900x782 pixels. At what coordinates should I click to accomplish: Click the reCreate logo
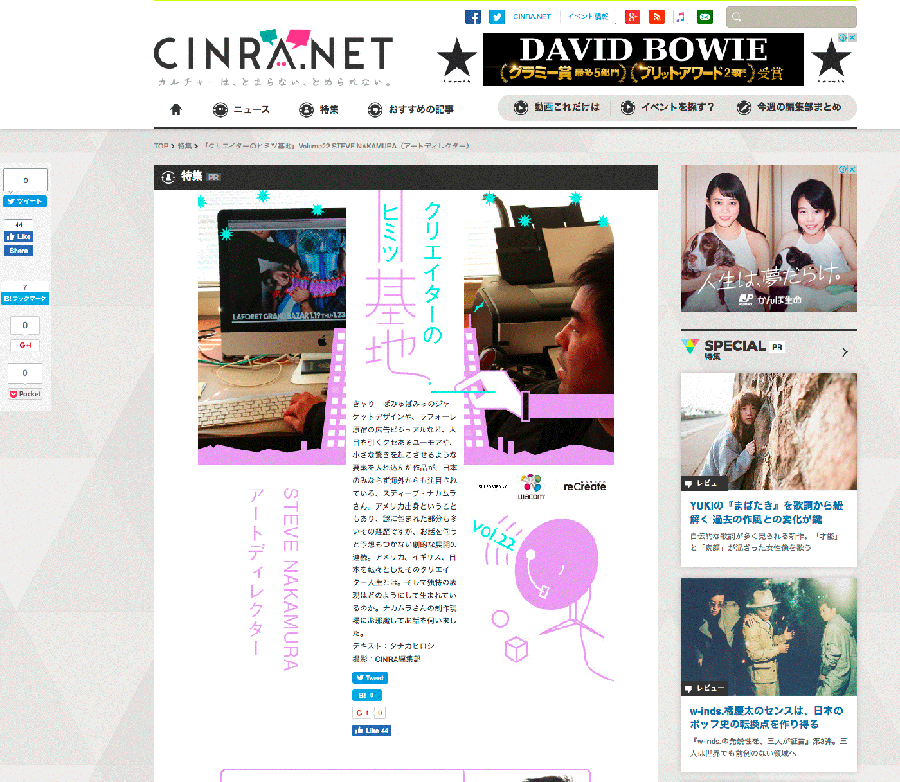tap(584, 486)
